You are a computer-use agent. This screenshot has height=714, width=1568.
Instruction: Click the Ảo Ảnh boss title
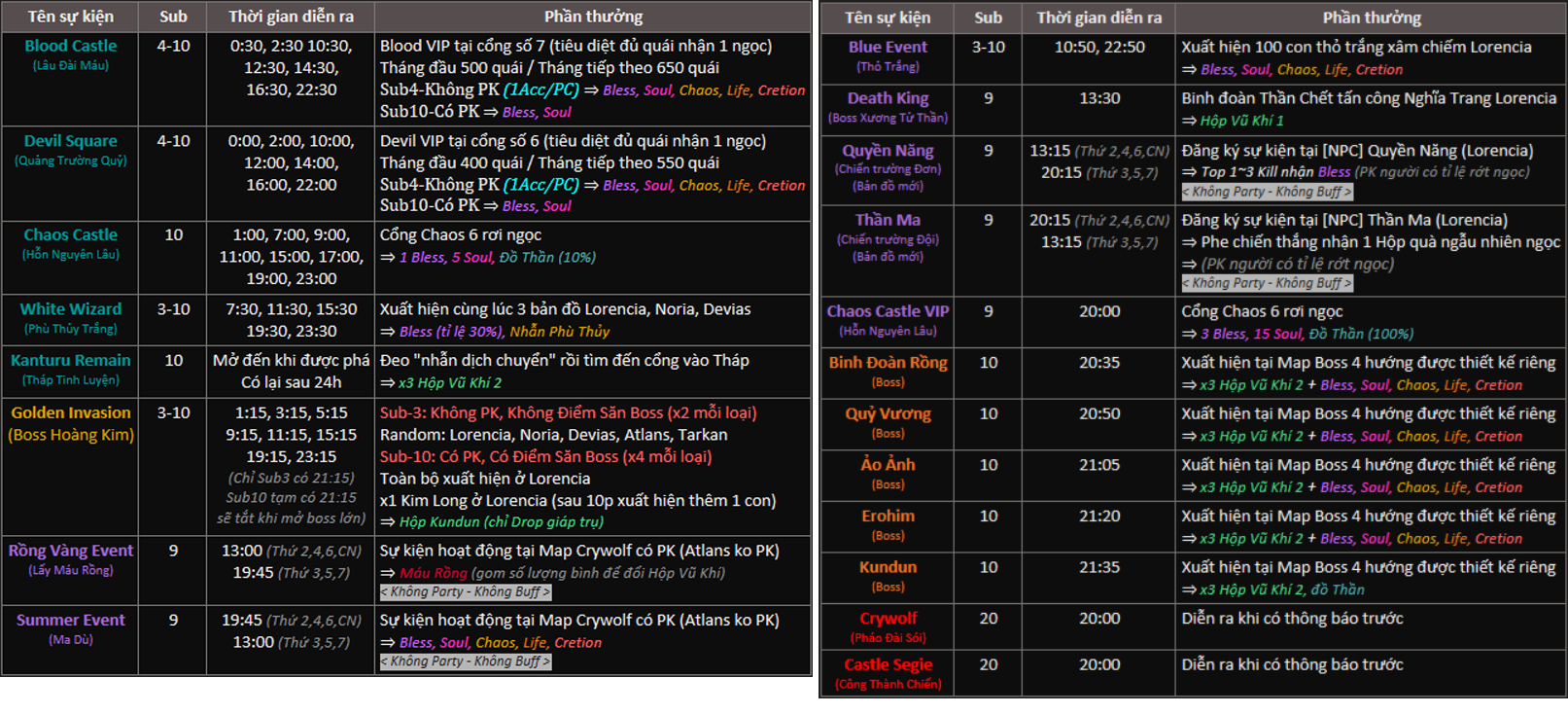pyautogui.click(x=888, y=465)
